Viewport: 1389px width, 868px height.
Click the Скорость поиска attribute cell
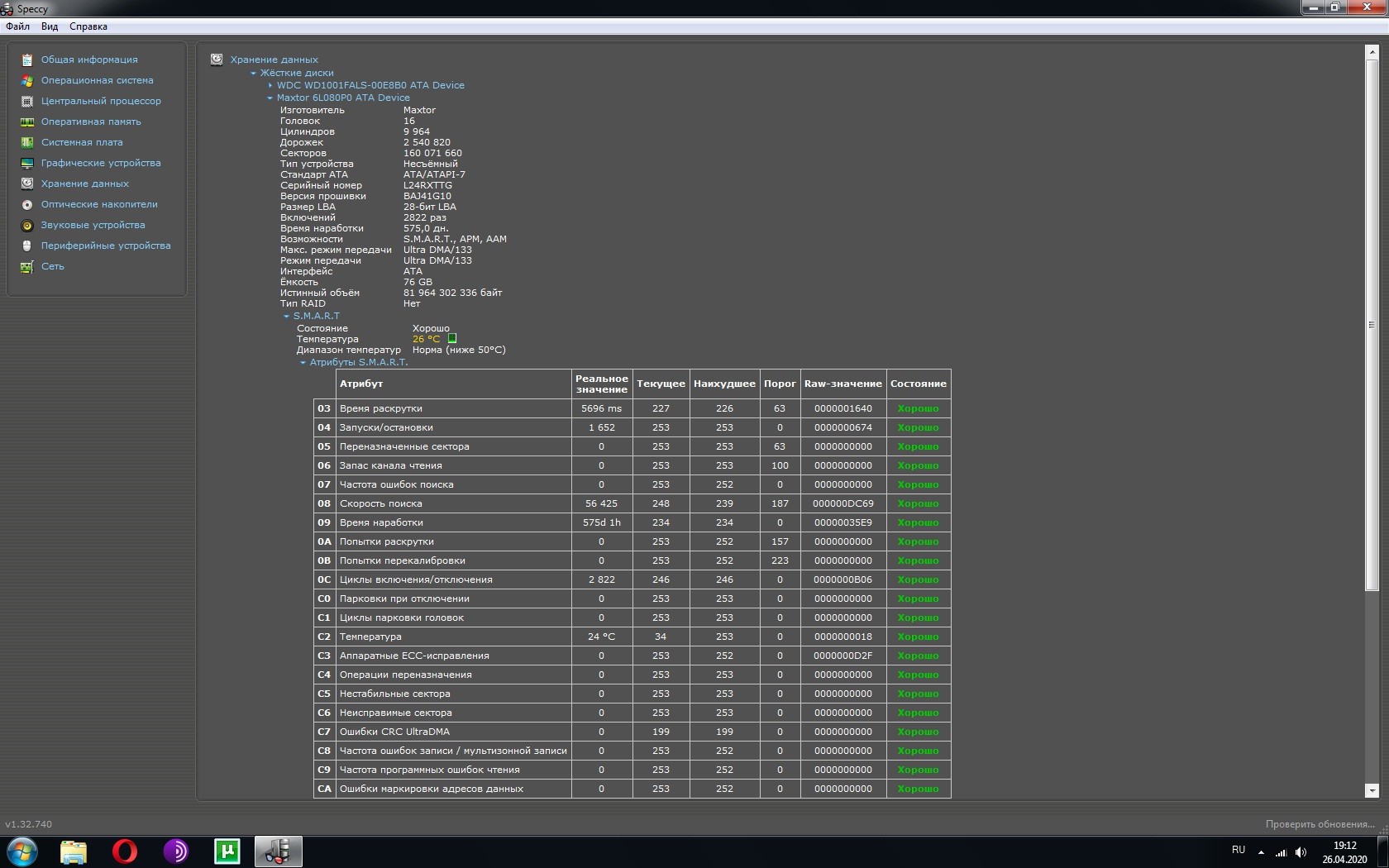coord(454,503)
